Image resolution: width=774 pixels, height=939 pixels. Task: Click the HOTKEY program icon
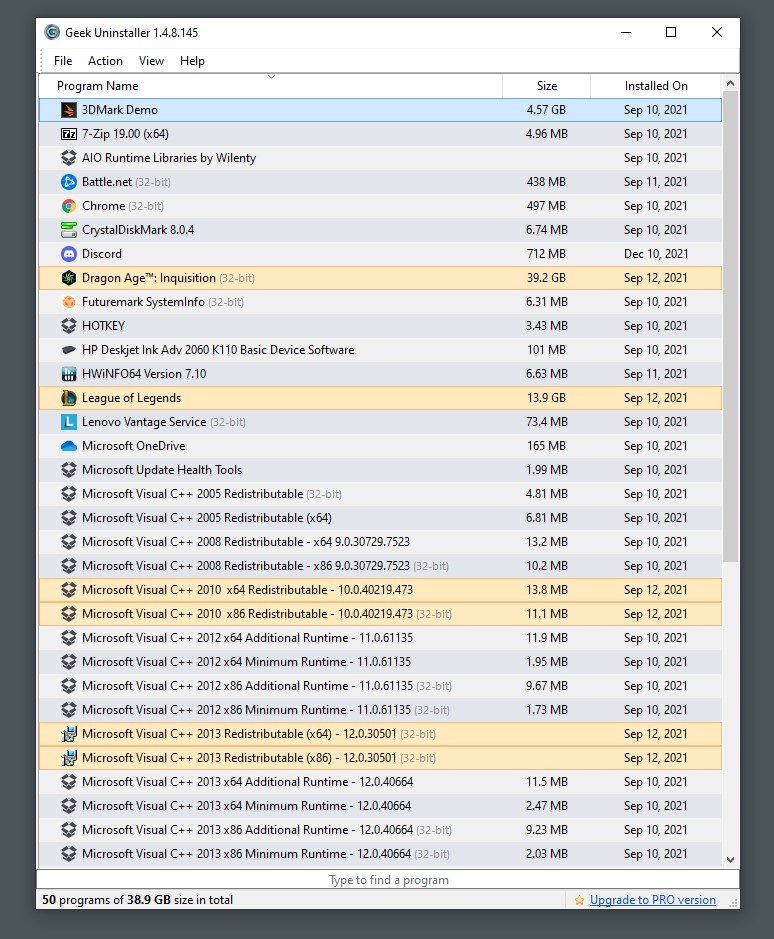pos(69,326)
